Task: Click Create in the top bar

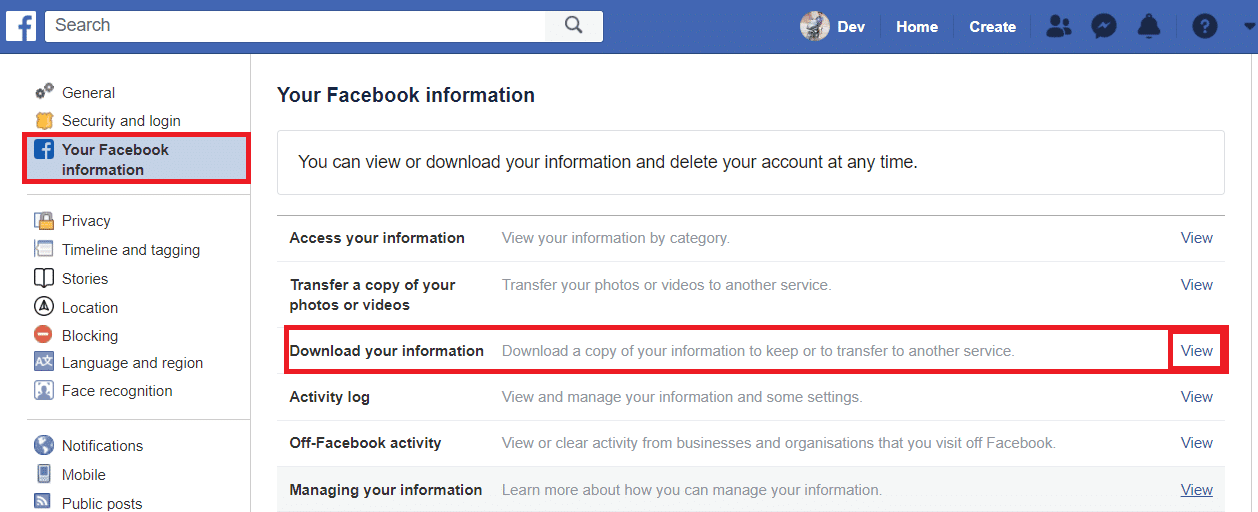Action: pos(992,27)
